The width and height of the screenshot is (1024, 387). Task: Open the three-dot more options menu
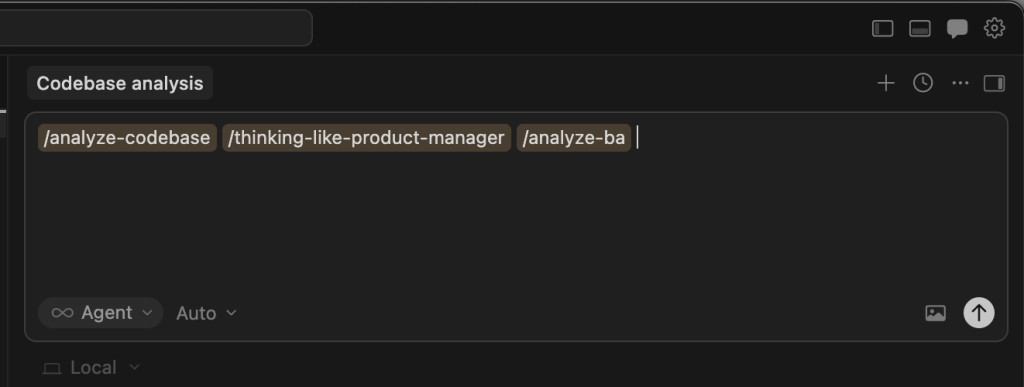click(x=960, y=83)
